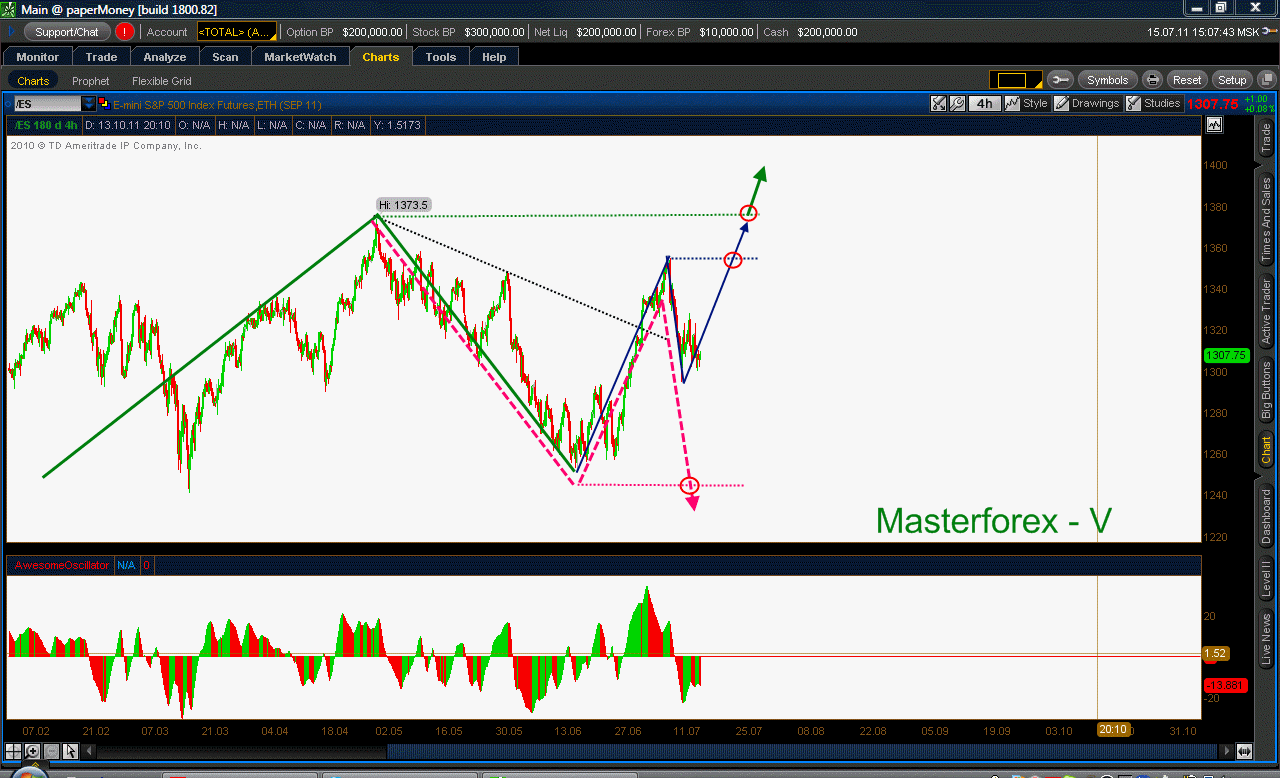Viewport: 1280px width, 778px height.
Task: Open the chart share tool icon left of 4h
Action: pos(938,103)
